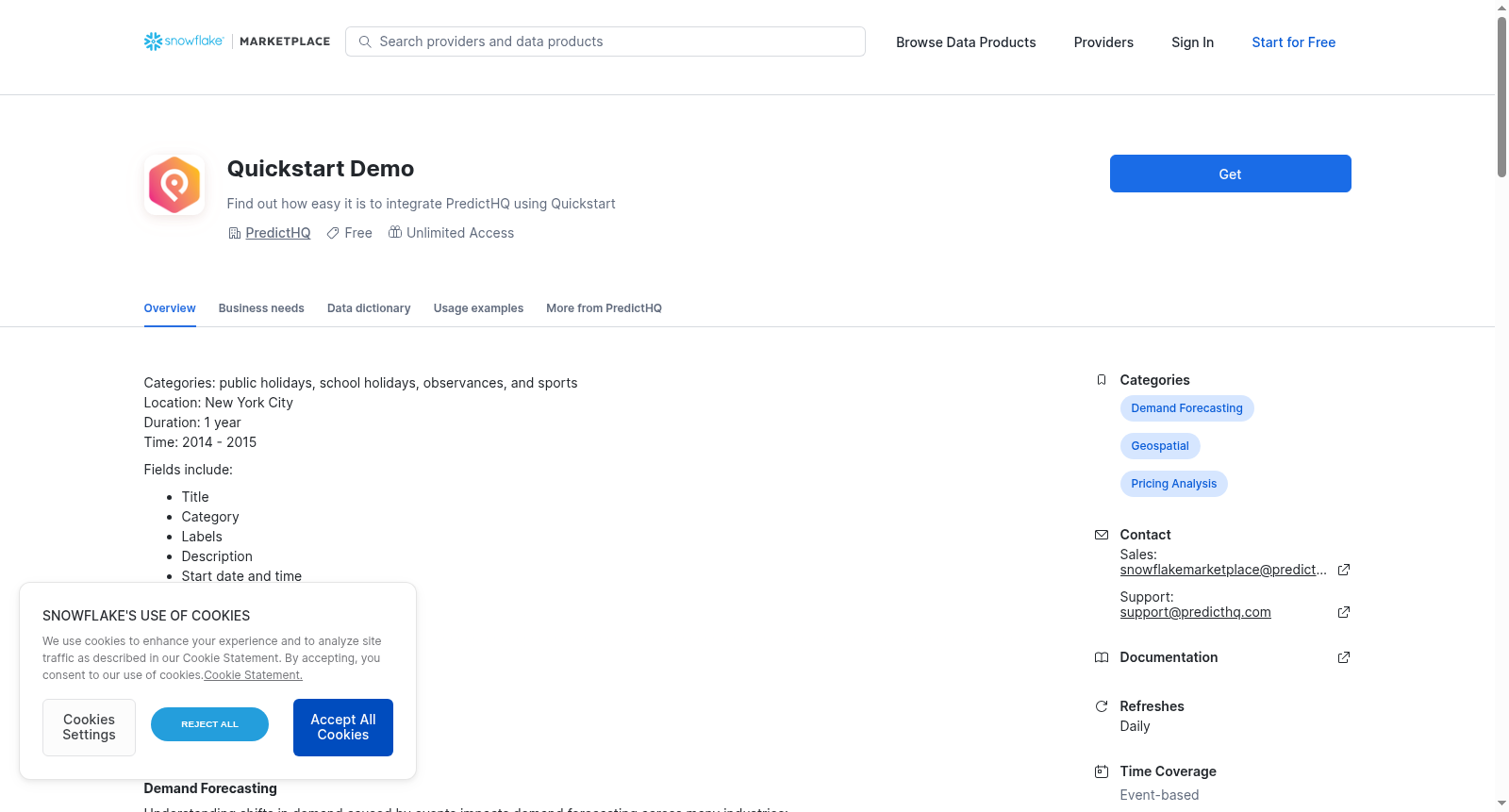The height and width of the screenshot is (812, 1509).
Task: Open Documentation external link icon
Action: pos(1344,657)
